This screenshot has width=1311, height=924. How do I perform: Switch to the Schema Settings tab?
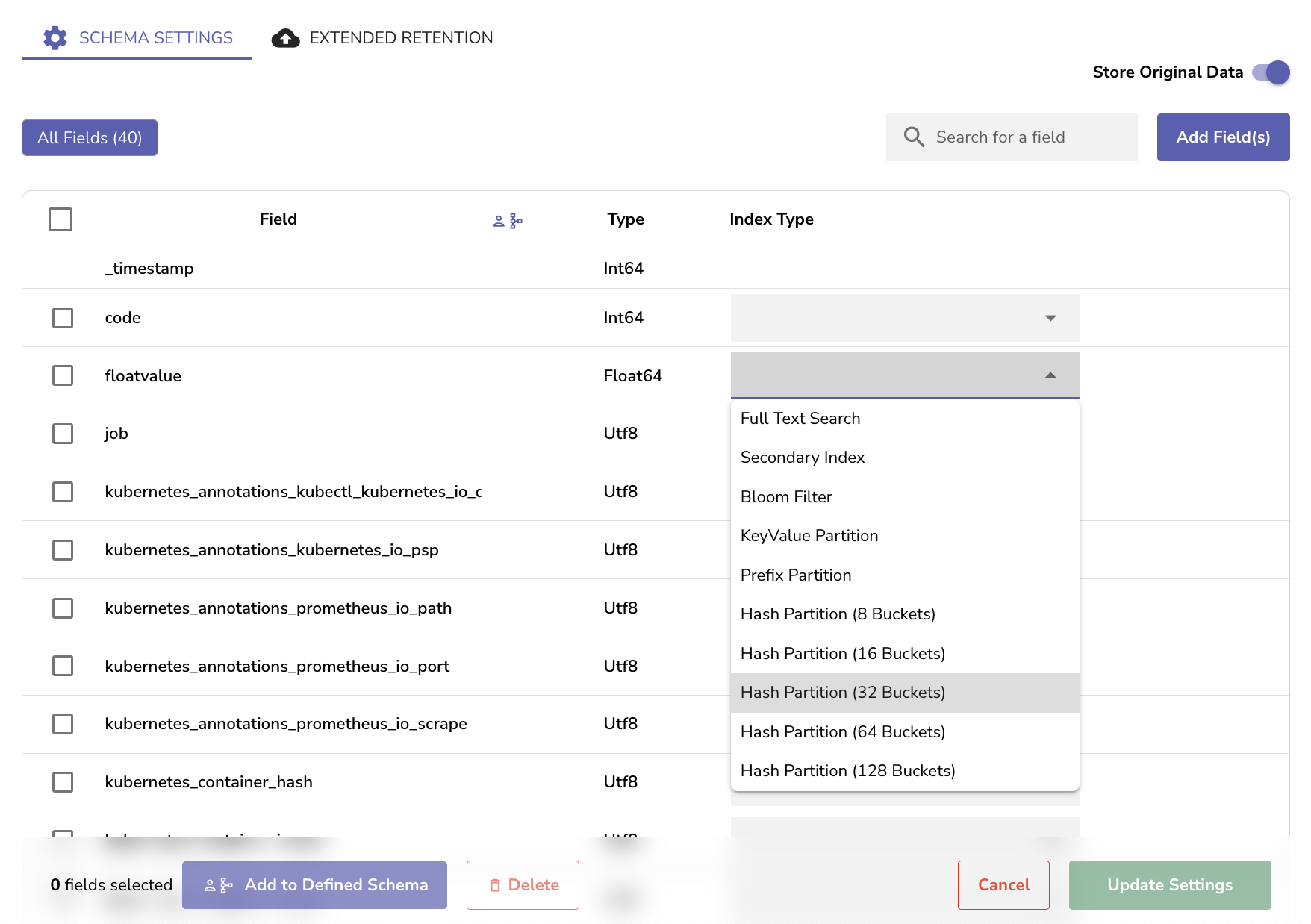tap(156, 37)
